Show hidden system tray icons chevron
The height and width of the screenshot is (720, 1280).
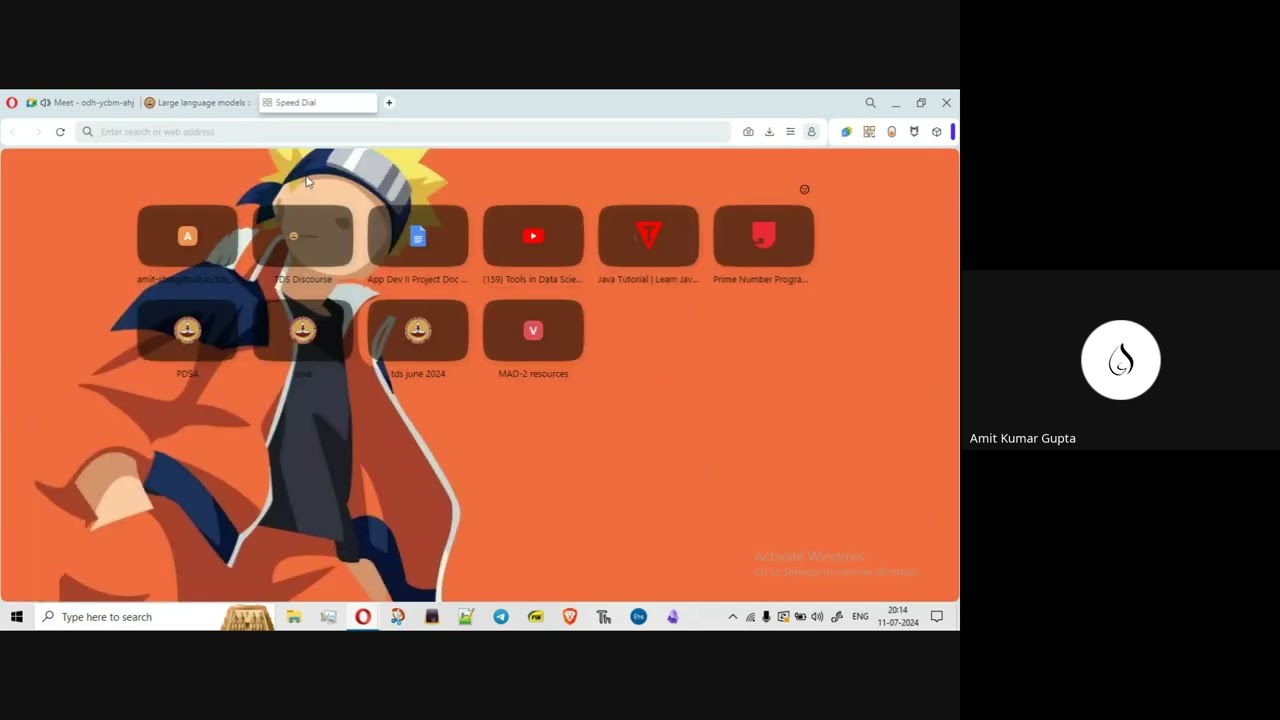click(733, 617)
